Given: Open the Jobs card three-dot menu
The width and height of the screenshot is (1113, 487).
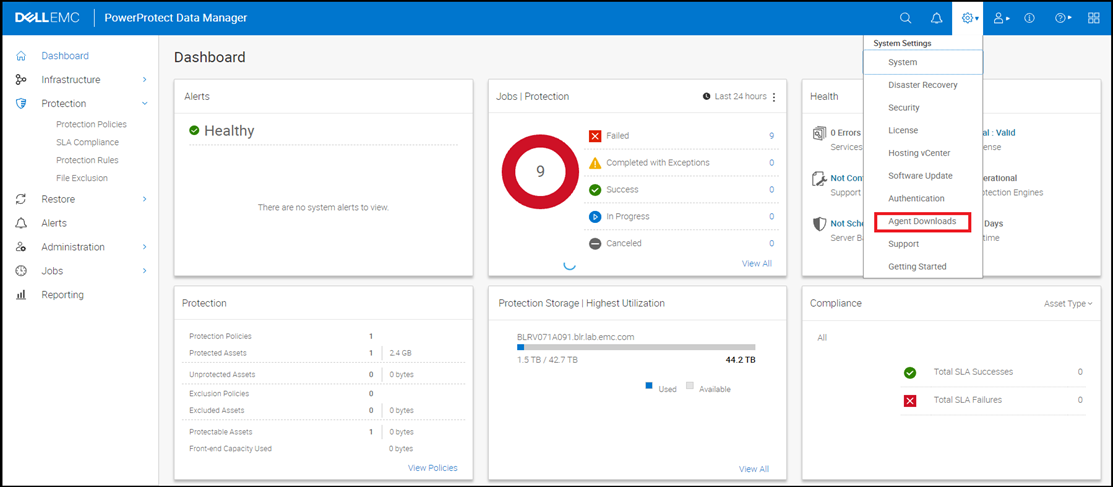Looking at the screenshot, I should 774,97.
